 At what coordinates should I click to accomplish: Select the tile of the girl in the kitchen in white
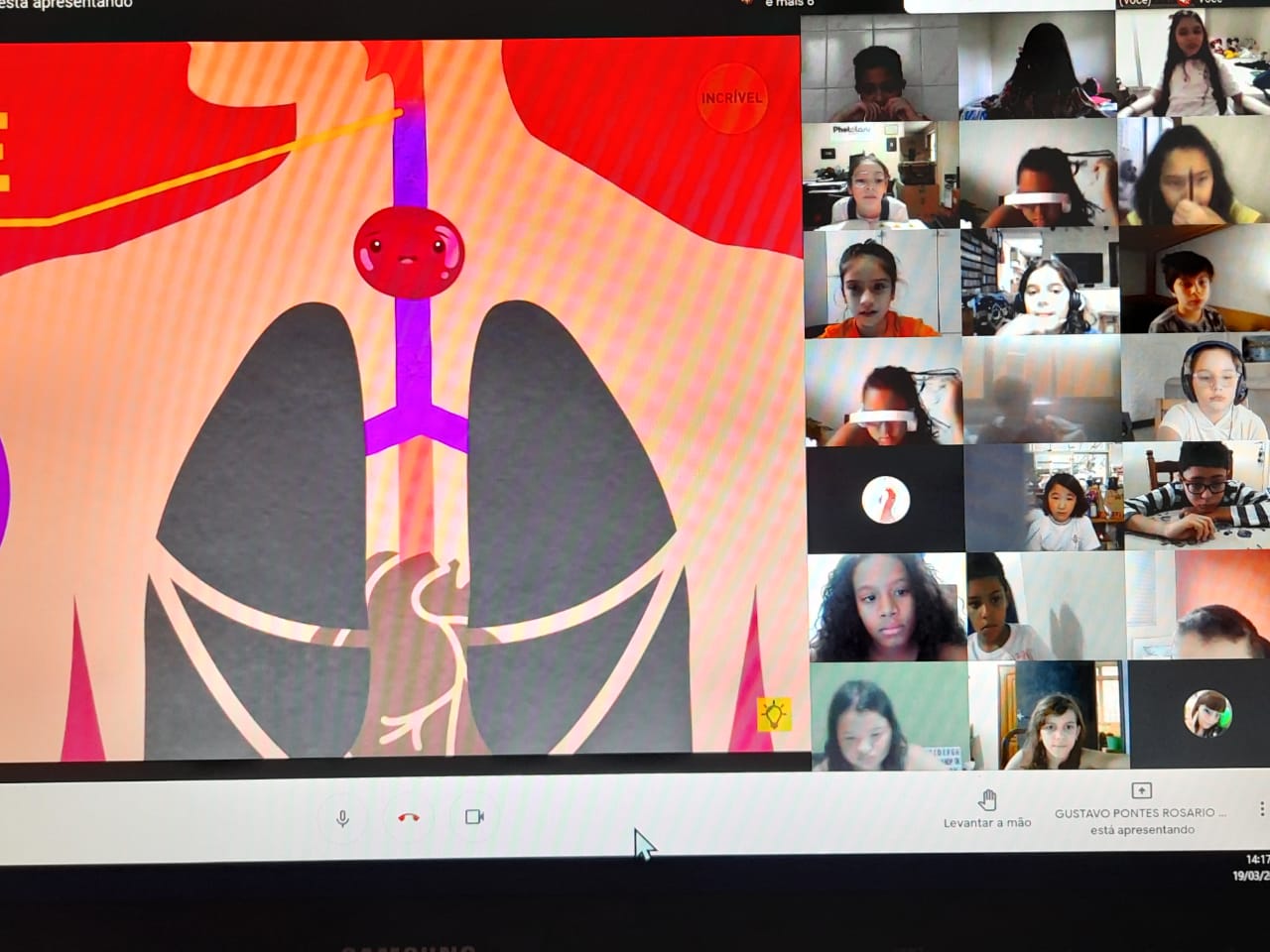click(1044, 498)
